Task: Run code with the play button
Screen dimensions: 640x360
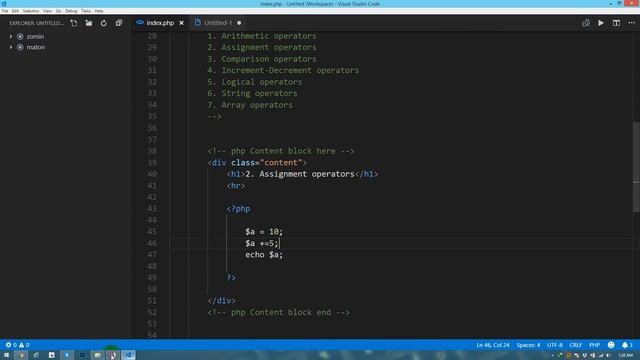Action: 601,23
